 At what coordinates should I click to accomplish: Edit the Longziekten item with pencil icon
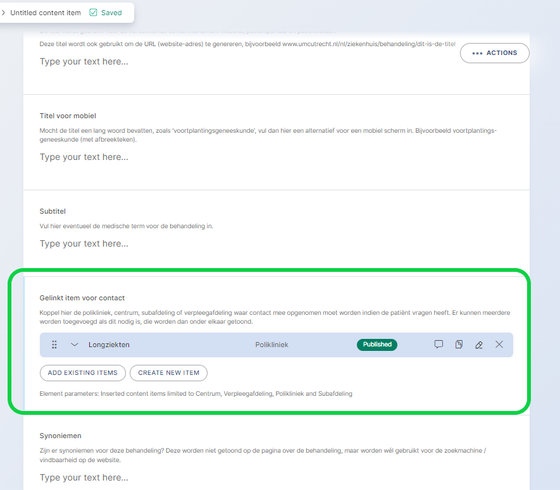tap(479, 345)
